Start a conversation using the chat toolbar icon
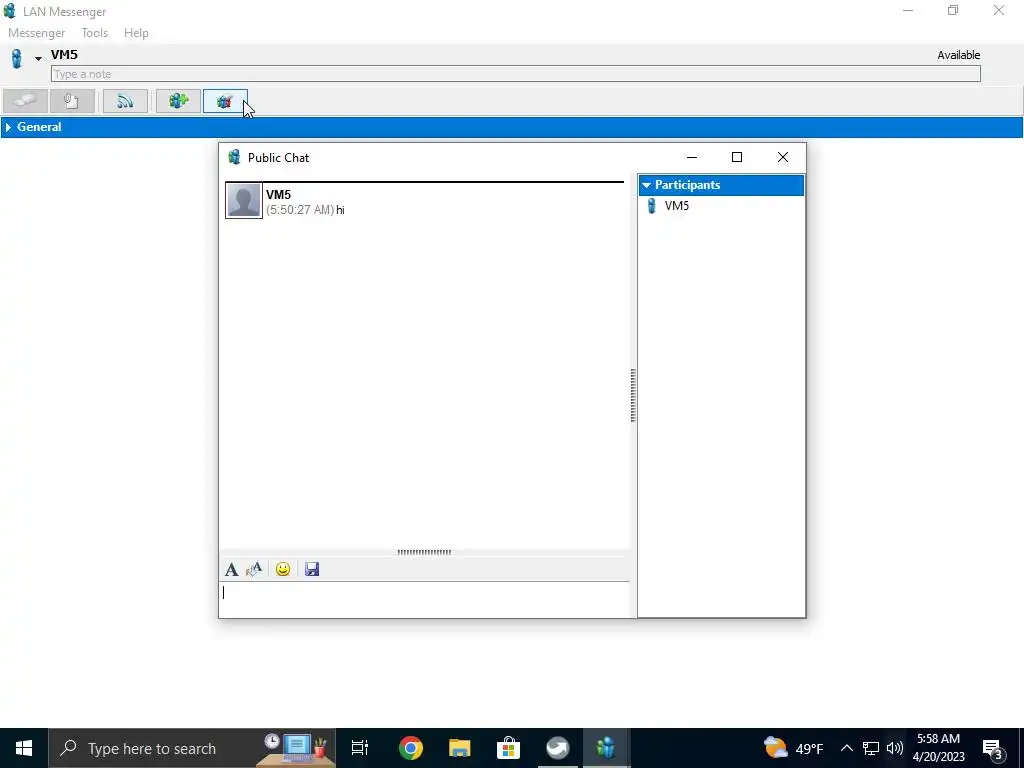 click(x=25, y=101)
